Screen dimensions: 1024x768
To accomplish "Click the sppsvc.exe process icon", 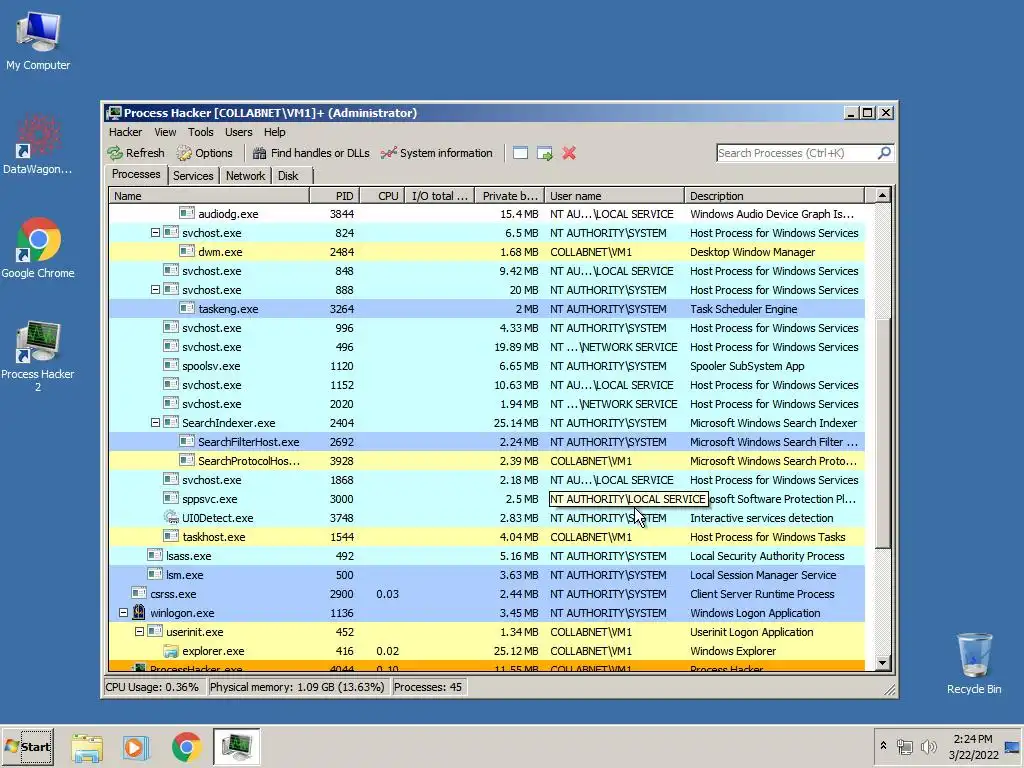I will pos(171,498).
